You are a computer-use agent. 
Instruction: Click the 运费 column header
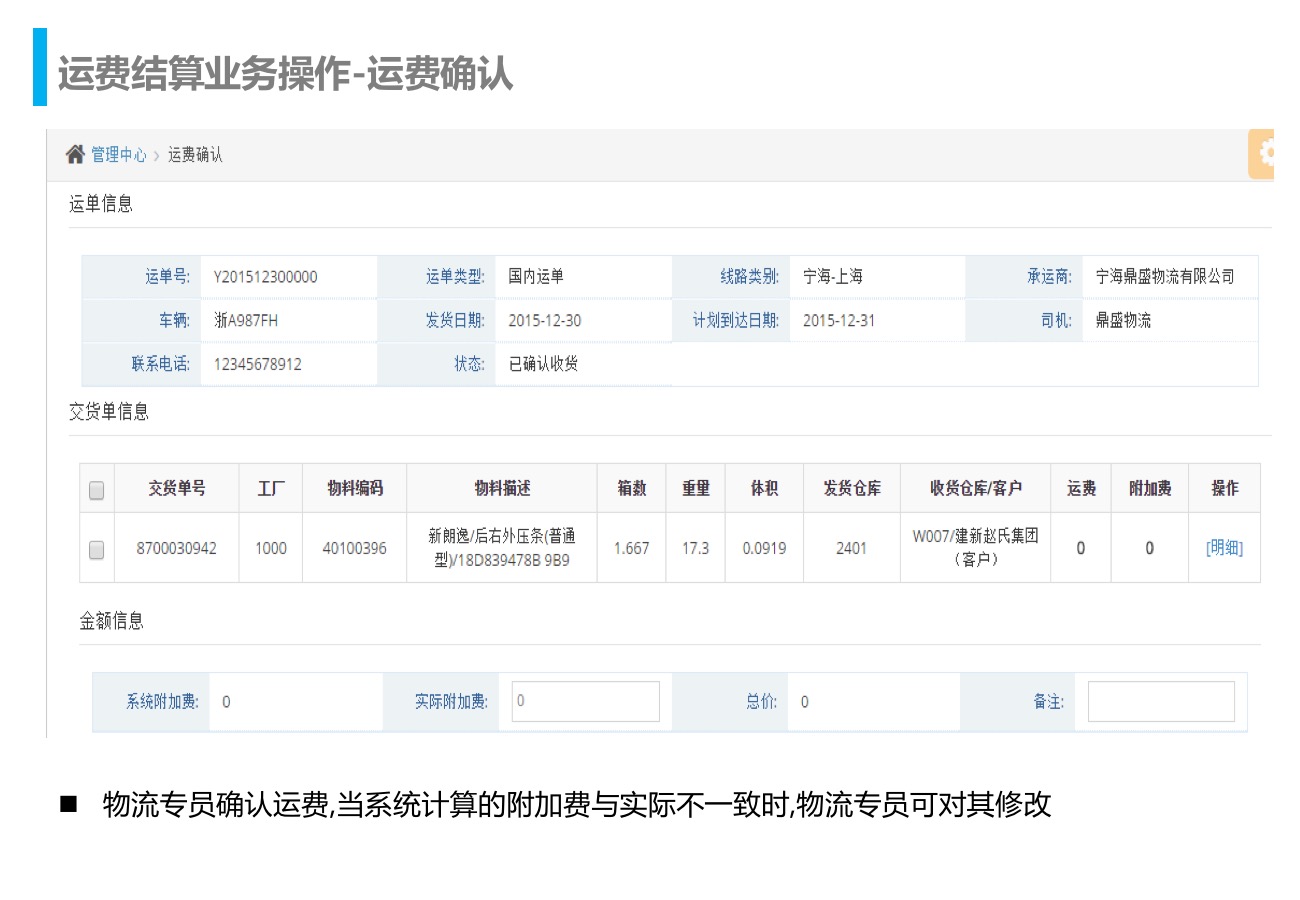(1080, 488)
